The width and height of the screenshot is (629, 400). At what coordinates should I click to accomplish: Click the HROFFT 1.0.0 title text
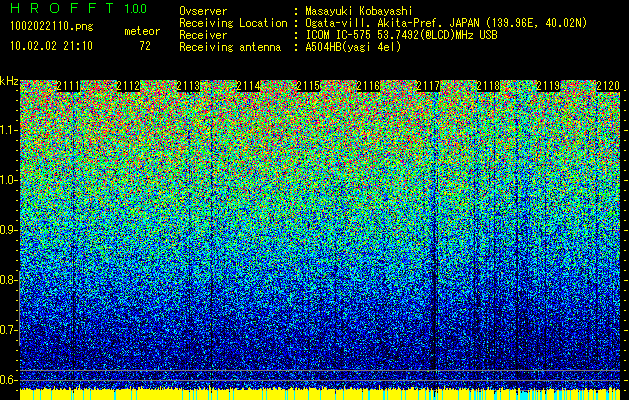pos(78,8)
